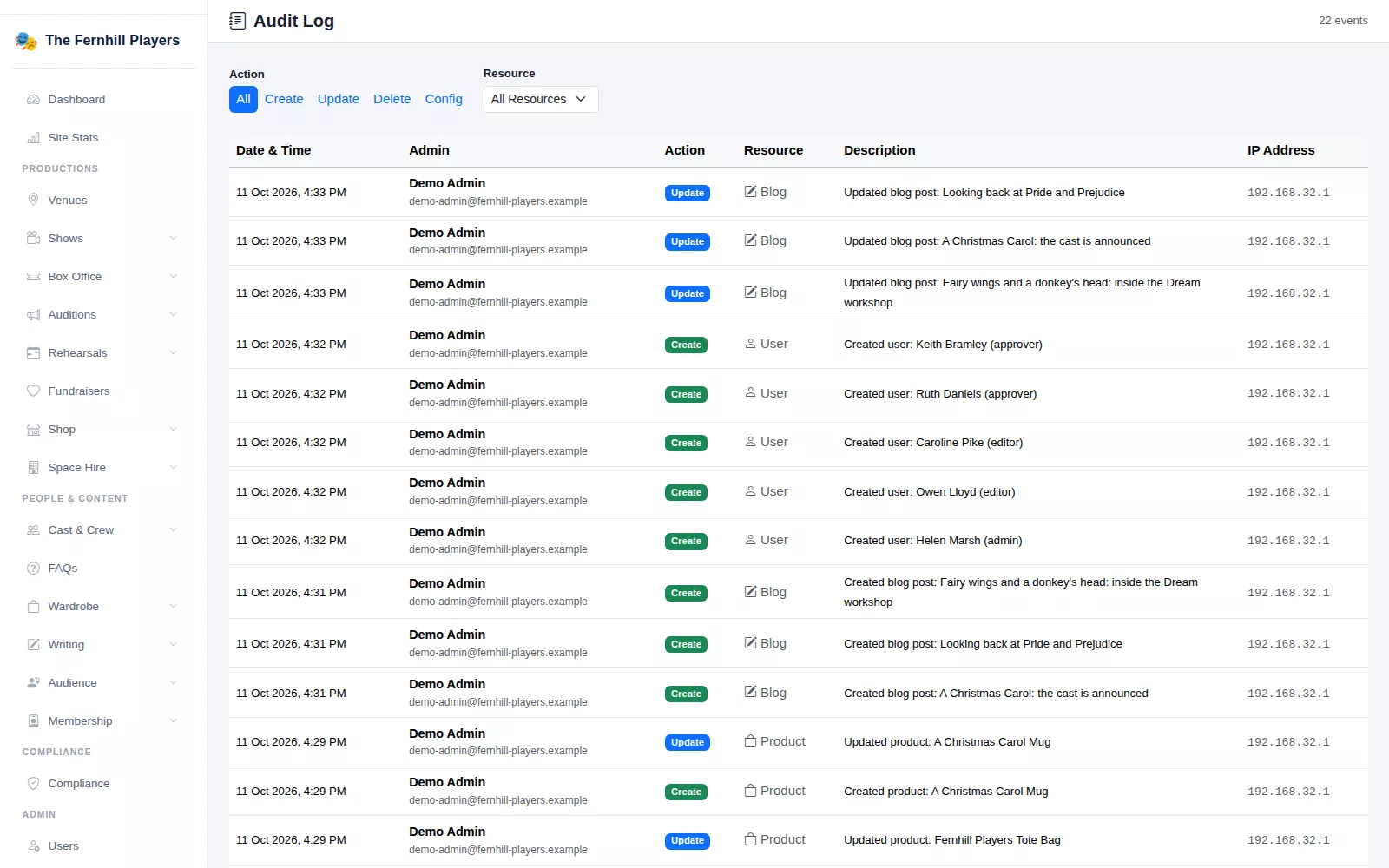Screen dimensions: 1389x868
Task: Click the Update badge for Pride and Prejudice post
Action: tap(688, 193)
